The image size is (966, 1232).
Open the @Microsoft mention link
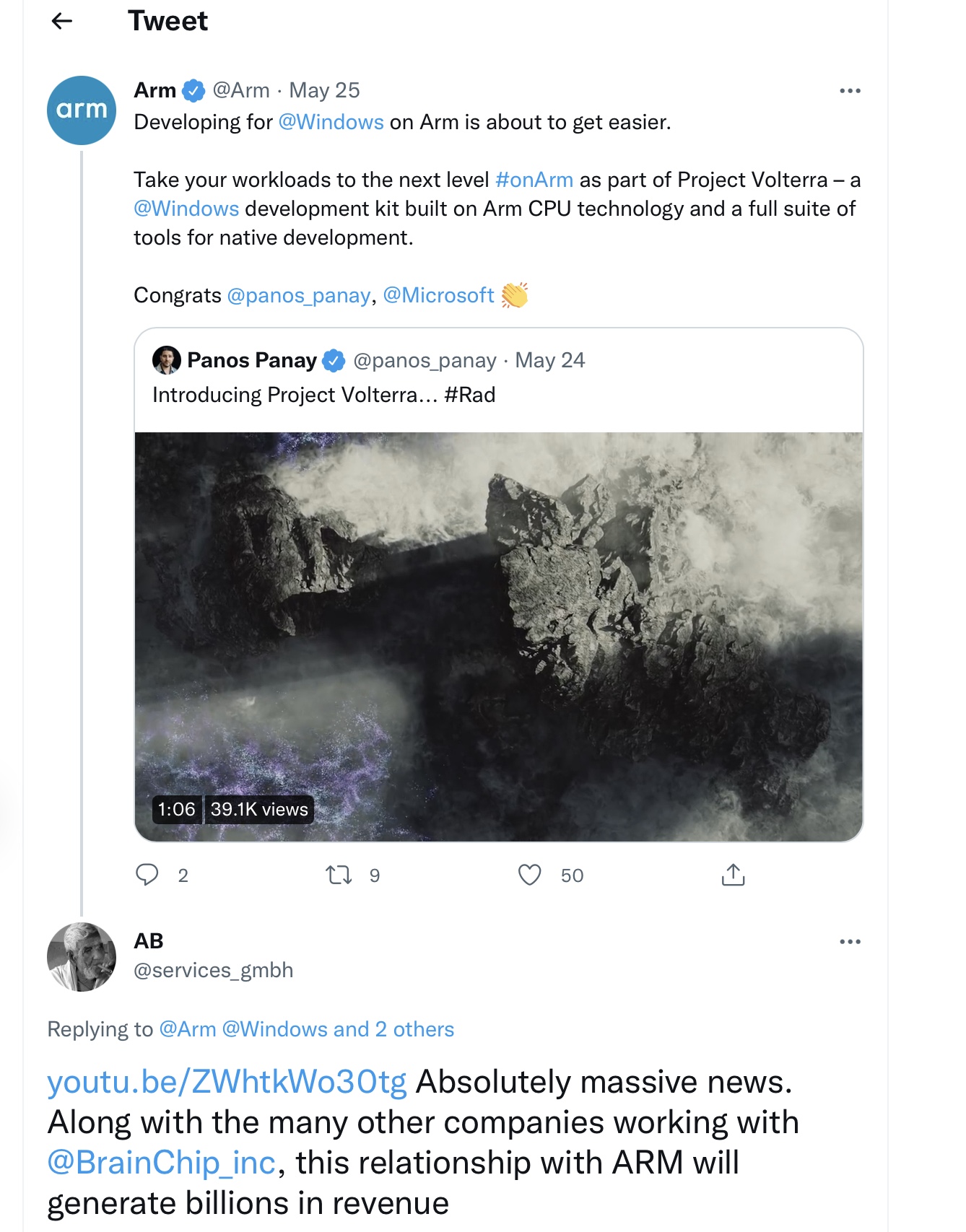pos(438,295)
